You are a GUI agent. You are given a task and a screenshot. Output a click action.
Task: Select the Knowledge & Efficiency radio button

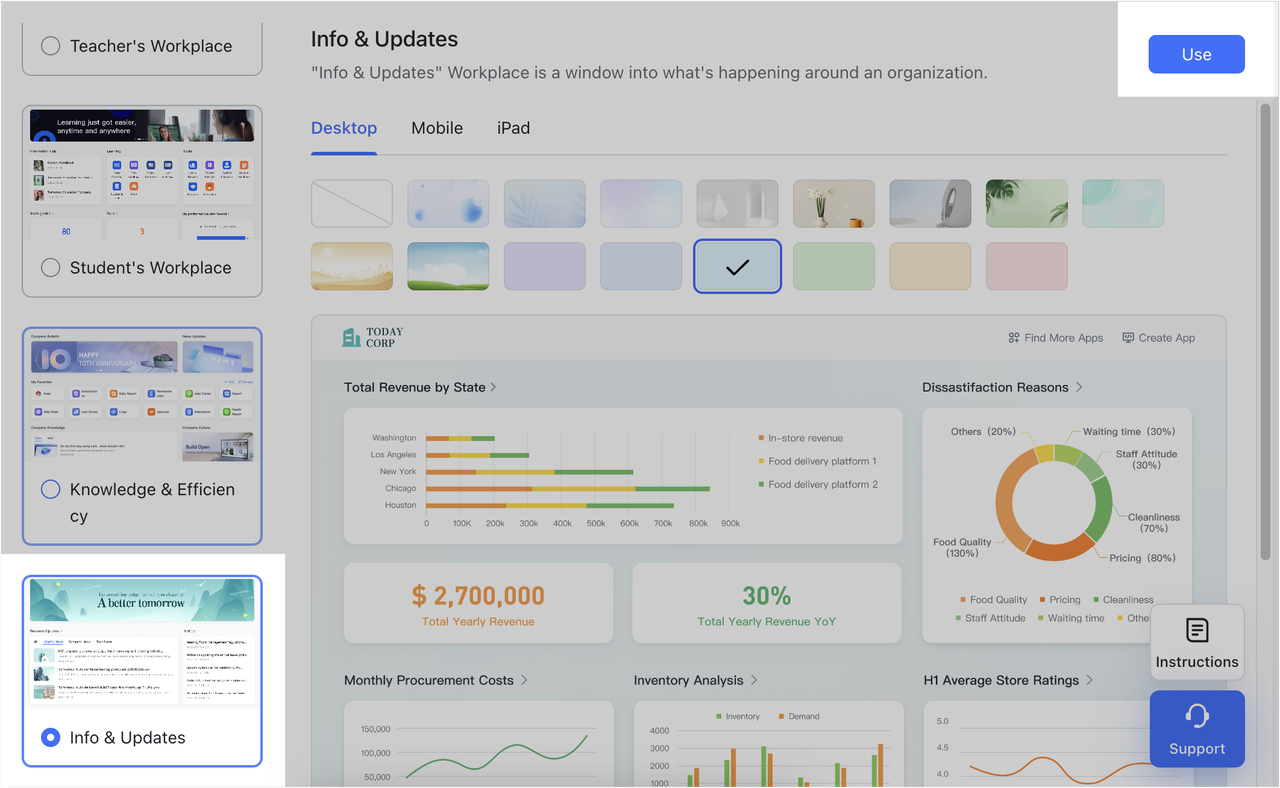50,490
